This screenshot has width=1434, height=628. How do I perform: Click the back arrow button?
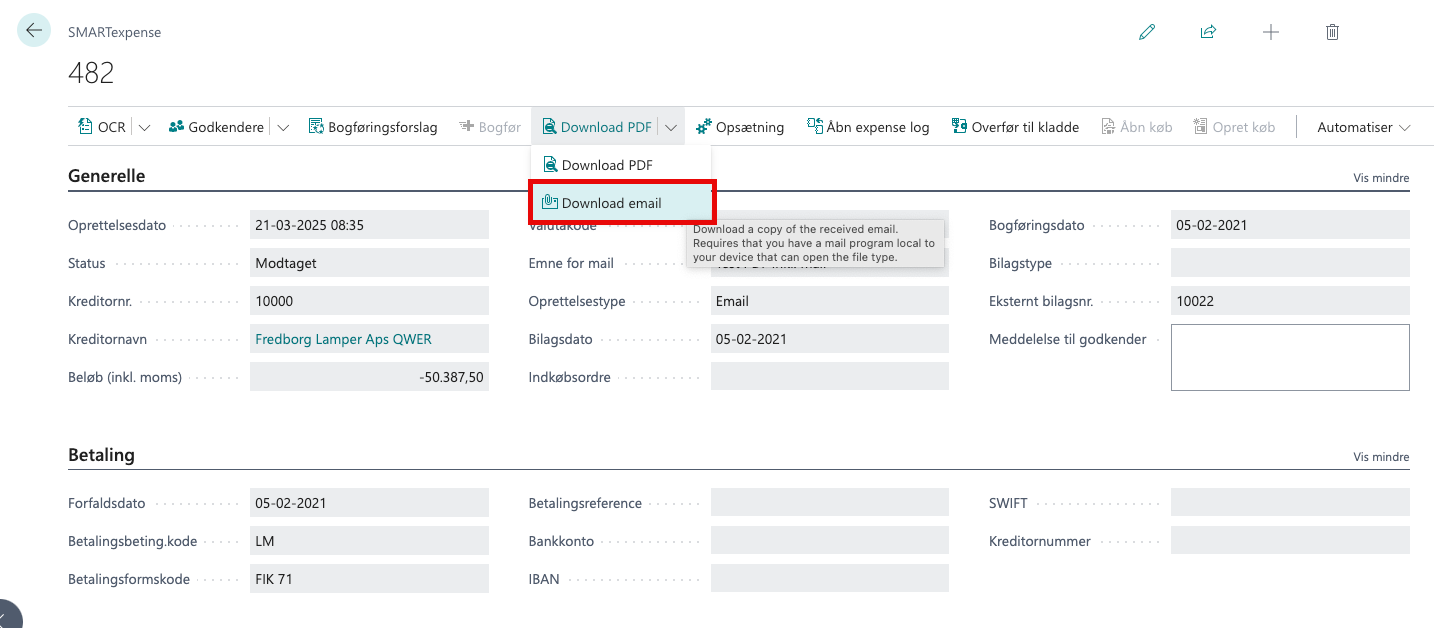(x=34, y=31)
